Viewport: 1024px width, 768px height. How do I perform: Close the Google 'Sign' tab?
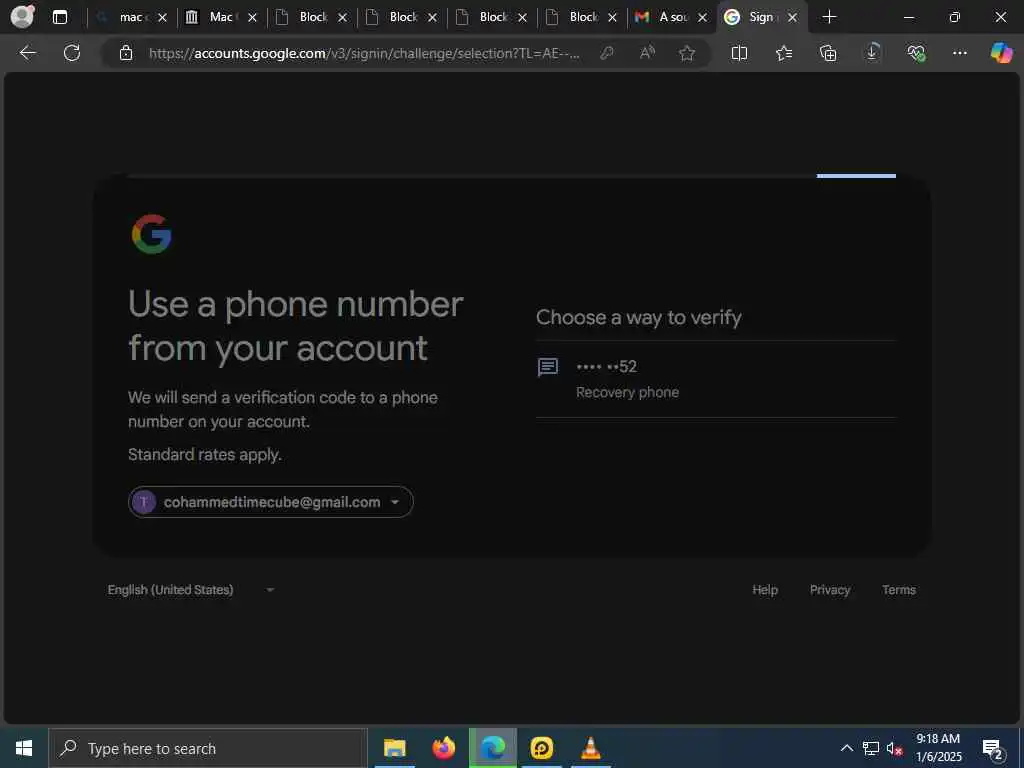[x=792, y=18]
